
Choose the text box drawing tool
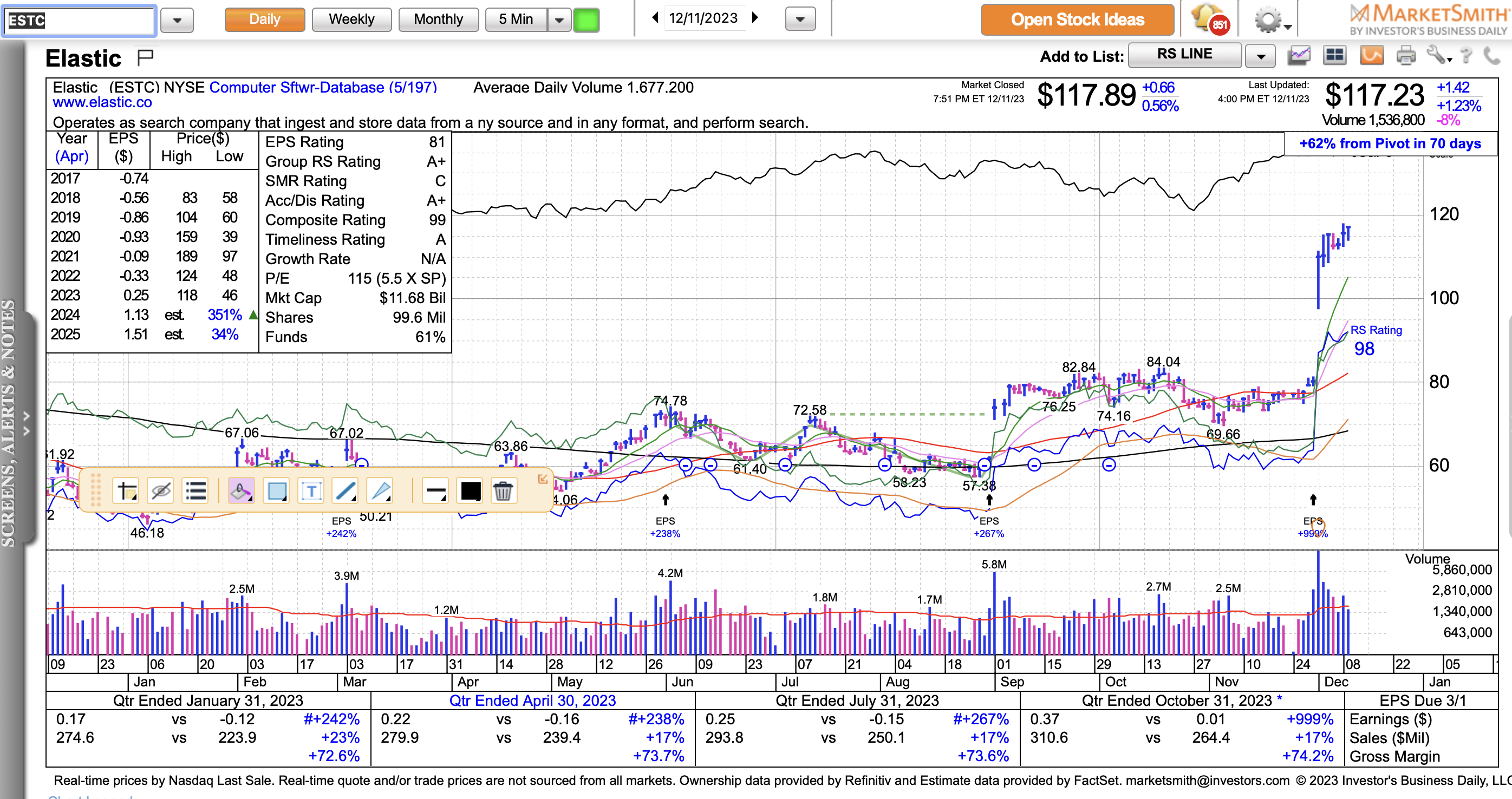click(311, 490)
